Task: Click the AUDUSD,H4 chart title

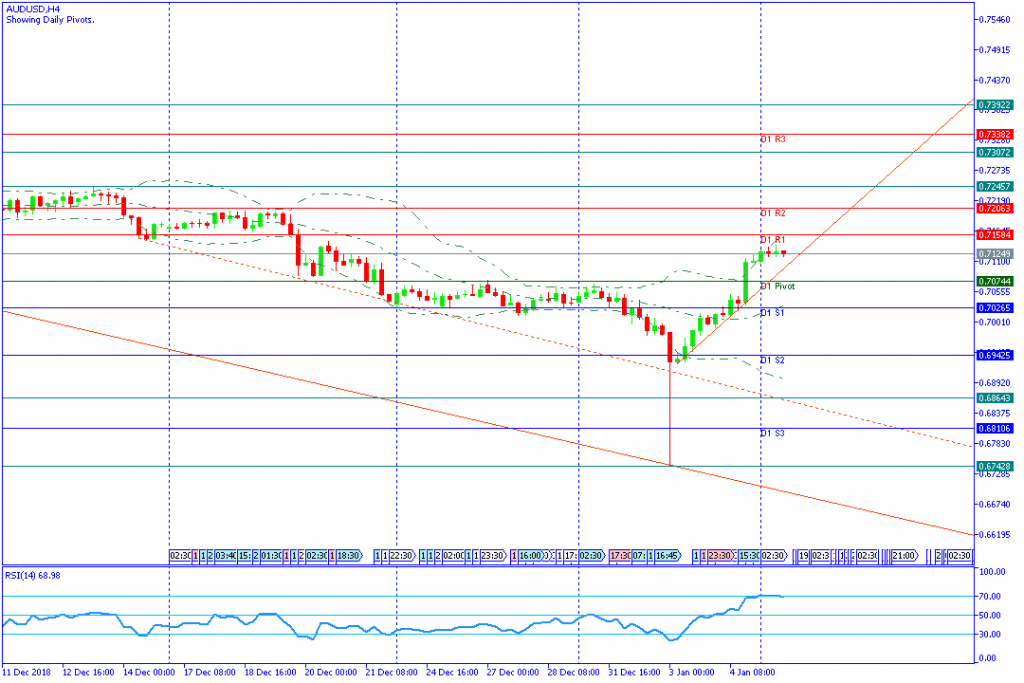Action: point(33,10)
